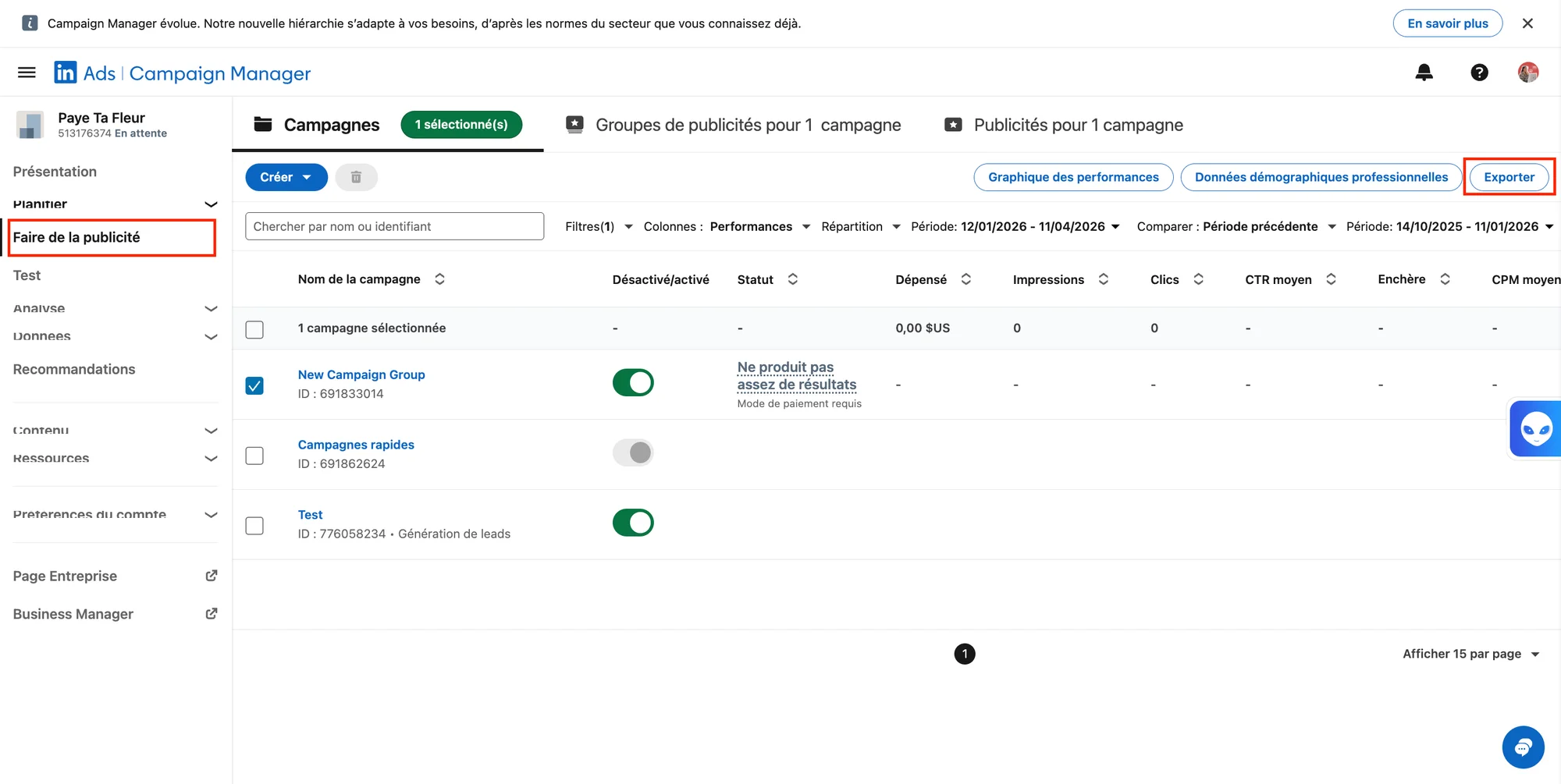Go to Présentation in the sidebar
The height and width of the screenshot is (784, 1561).
55,172
